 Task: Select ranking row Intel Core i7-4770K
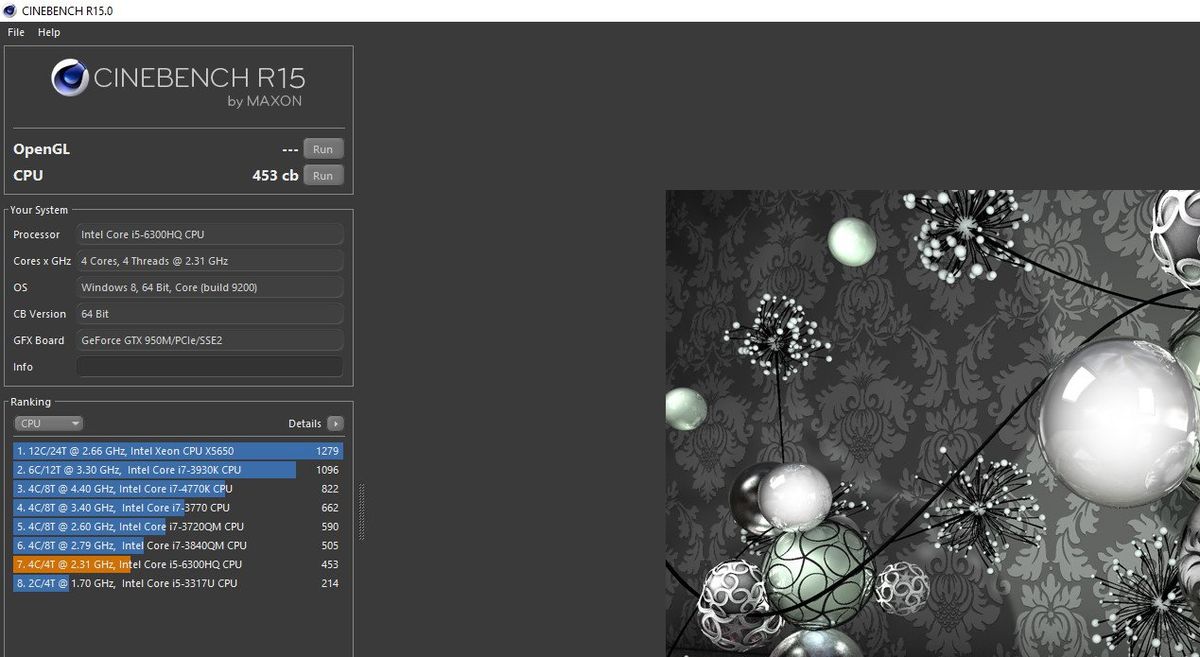[x=178, y=489]
